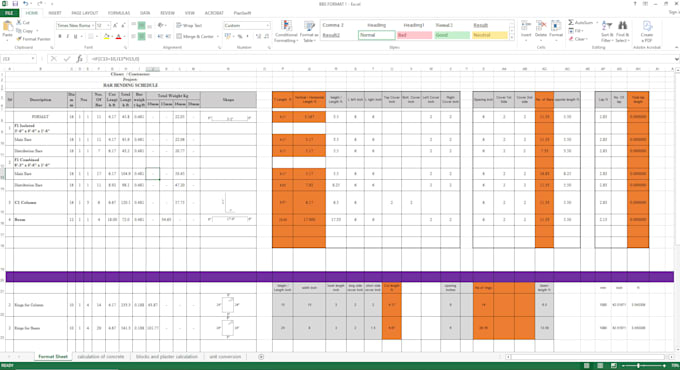Toggle Middle Align vertical alignment

[141, 26]
